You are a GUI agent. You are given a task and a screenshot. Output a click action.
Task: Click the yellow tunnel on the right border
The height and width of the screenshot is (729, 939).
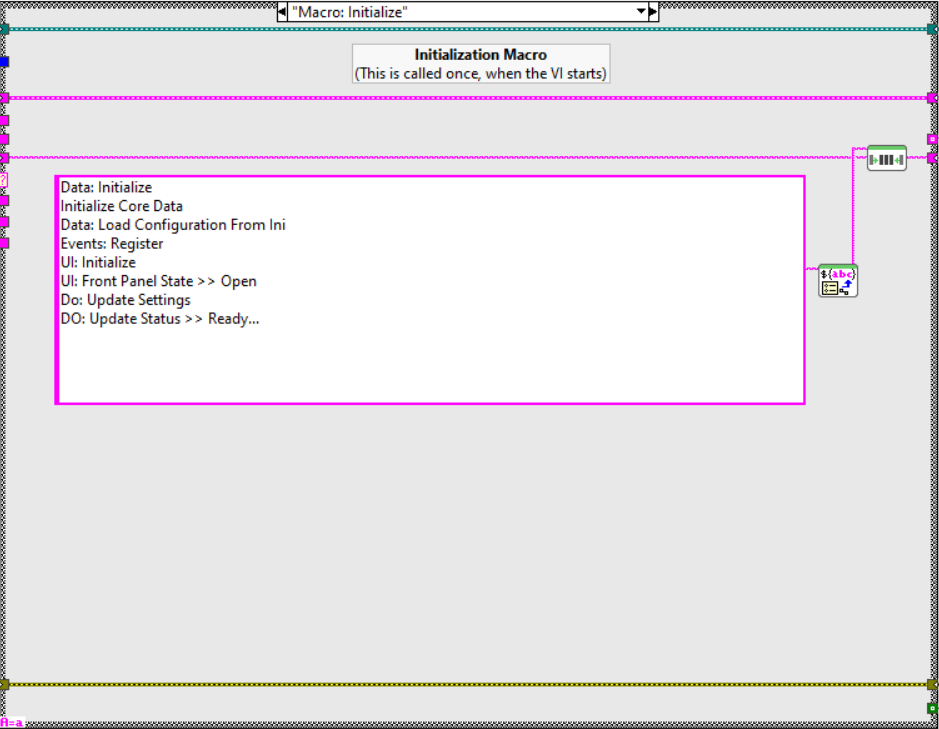[932, 685]
